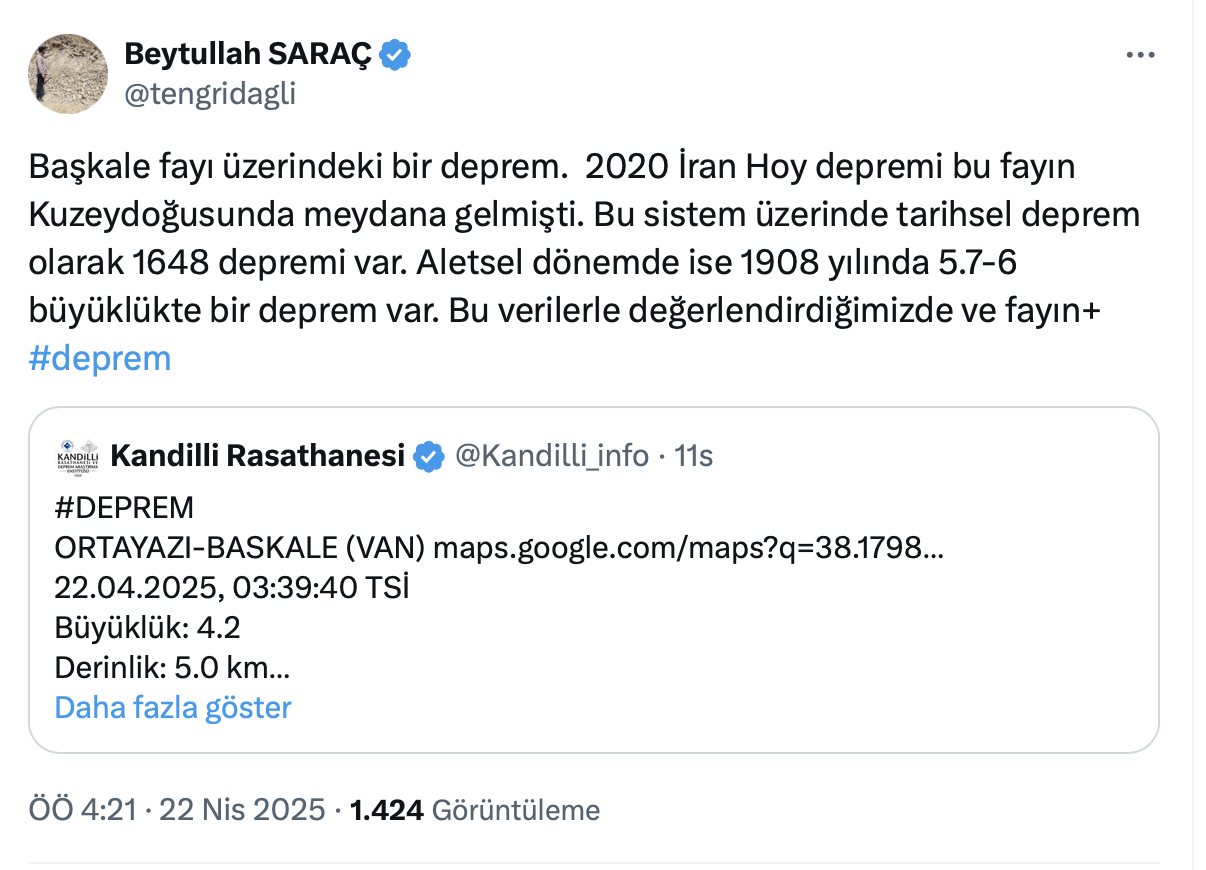This screenshot has width=1206, height=870.
Task: Click the blue verified badge beside Beytullah SARAÇ
Action: (x=396, y=54)
